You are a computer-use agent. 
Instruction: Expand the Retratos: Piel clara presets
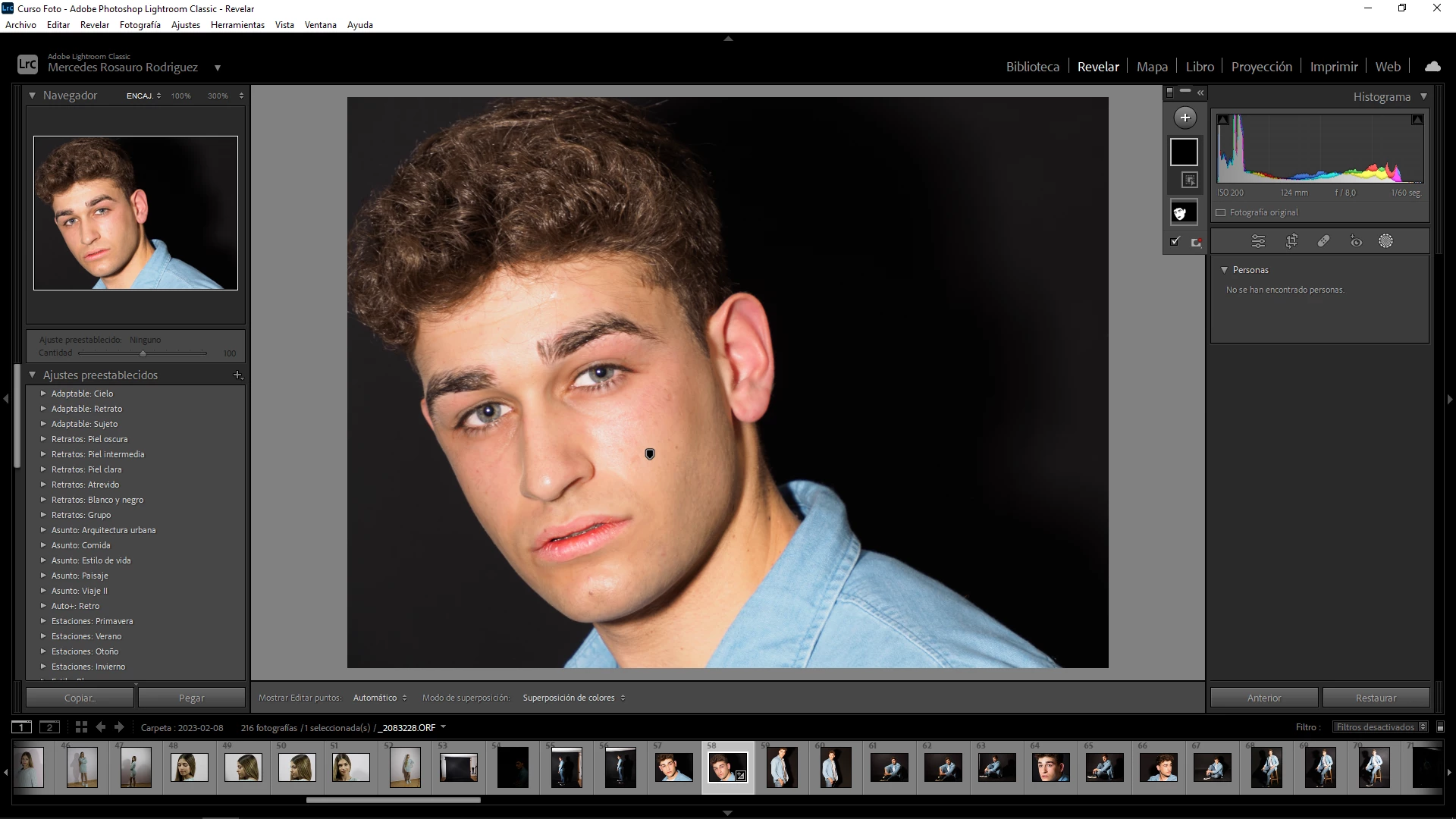click(x=43, y=469)
